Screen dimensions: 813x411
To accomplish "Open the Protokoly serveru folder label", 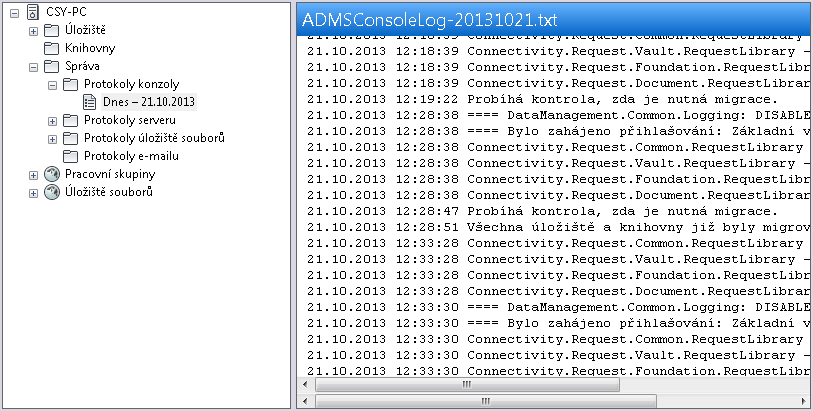I will (x=130, y=120).
